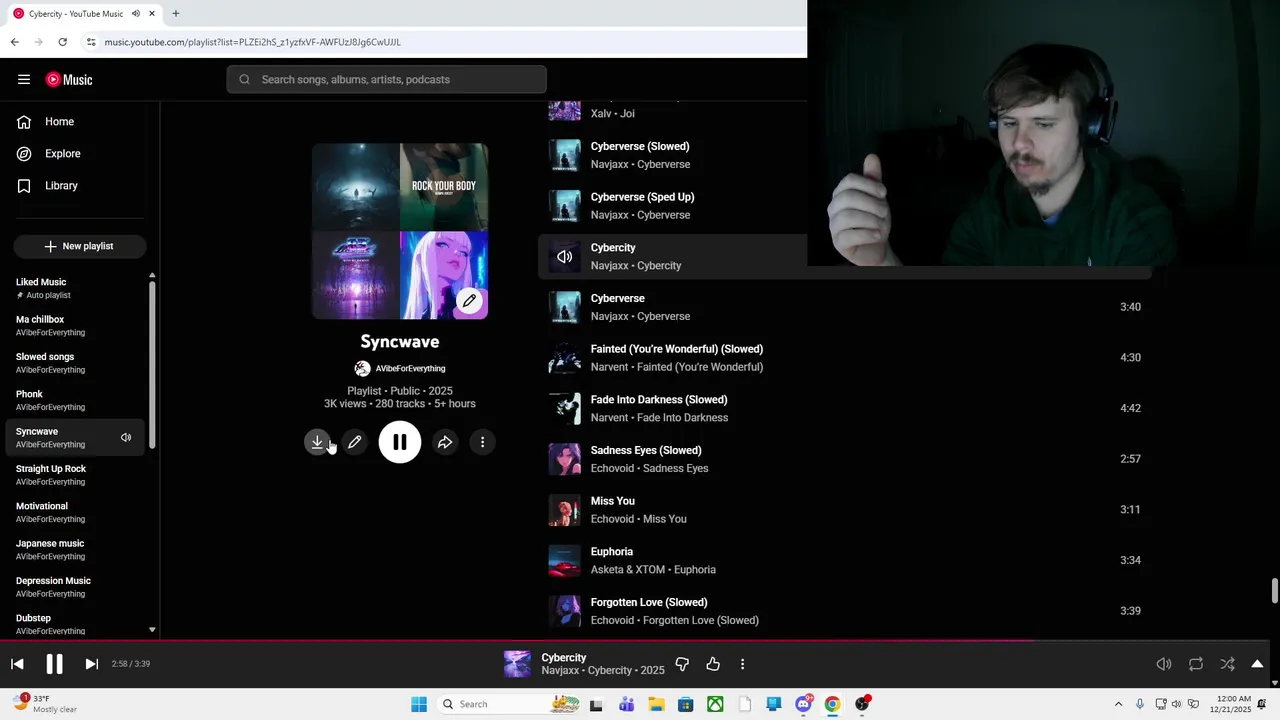1280x720 pixels.
Task: Open the Depression Music playlist
Action: tap(76, 587)
